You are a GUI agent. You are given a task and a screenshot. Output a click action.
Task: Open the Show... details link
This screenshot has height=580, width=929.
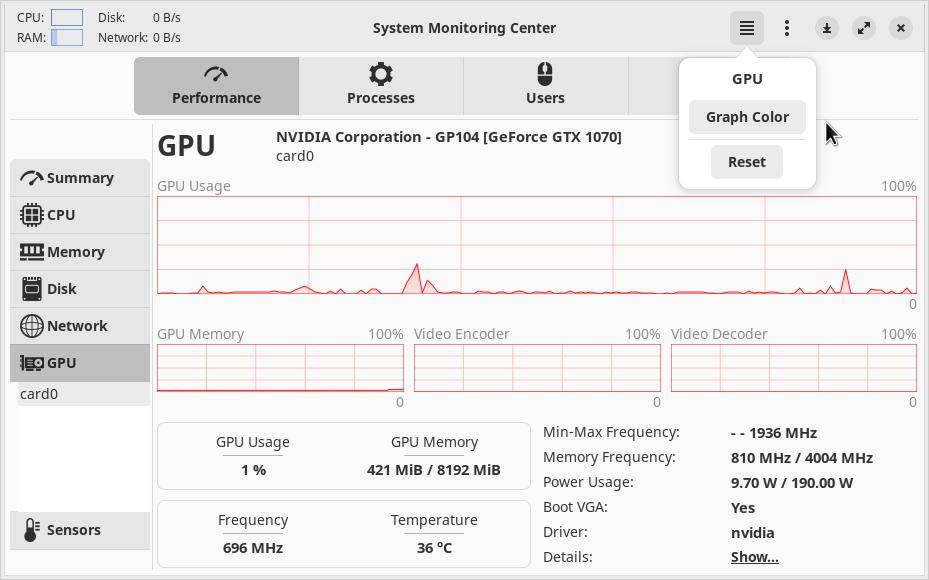coord(754,557)
